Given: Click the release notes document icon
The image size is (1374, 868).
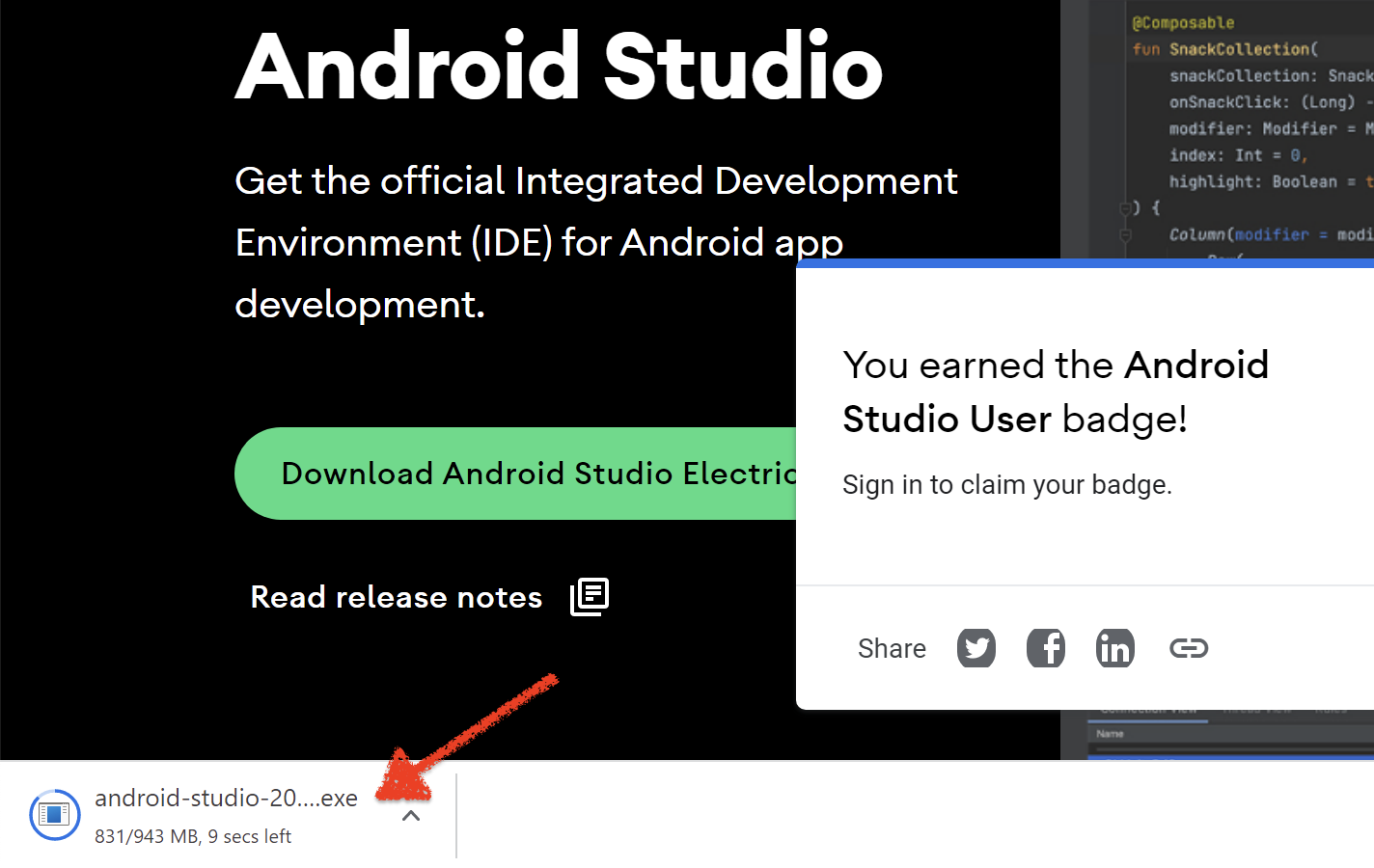Looking at the screenshot, I should coord(590,597).
